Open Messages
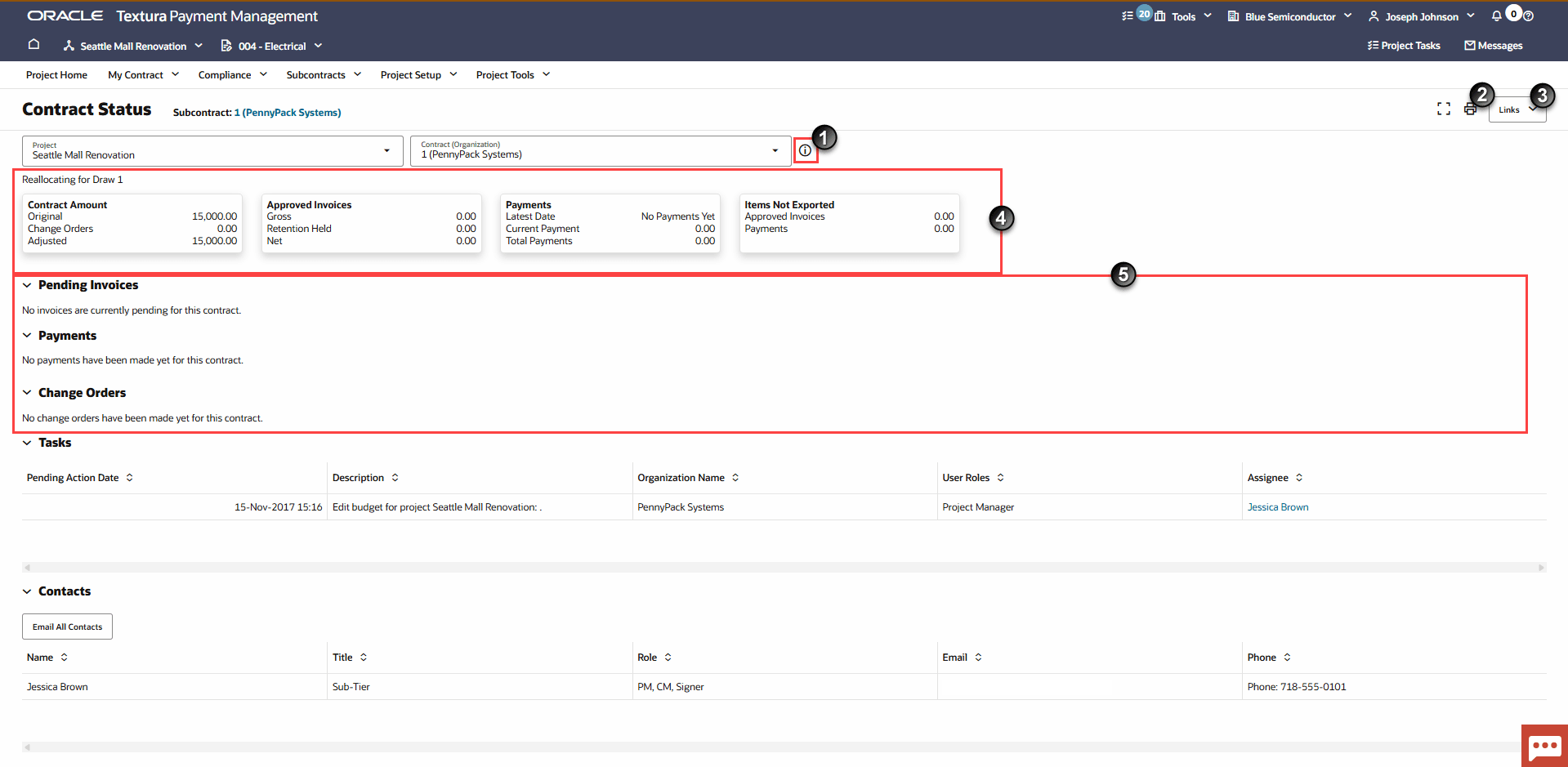Viewport: 1568px width, 767px height. click(1494, 46)
